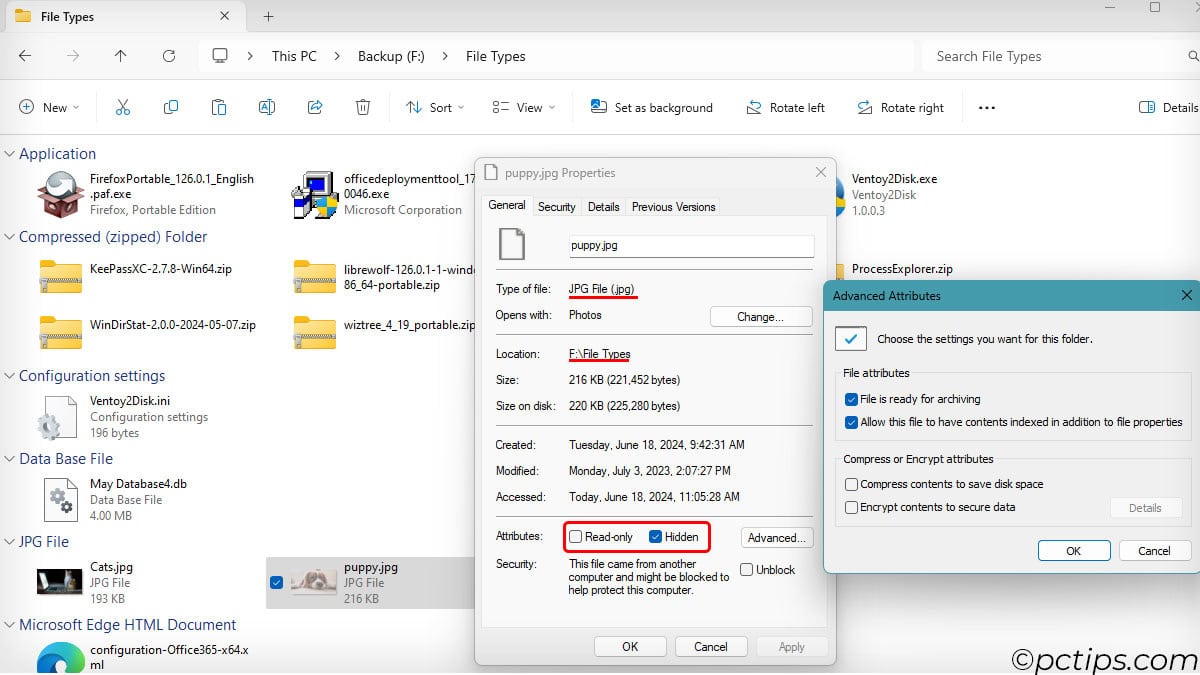Click the Copy icon in toolbar
Viewport: 1200px width, 675px height.
(x=171, y=107)
